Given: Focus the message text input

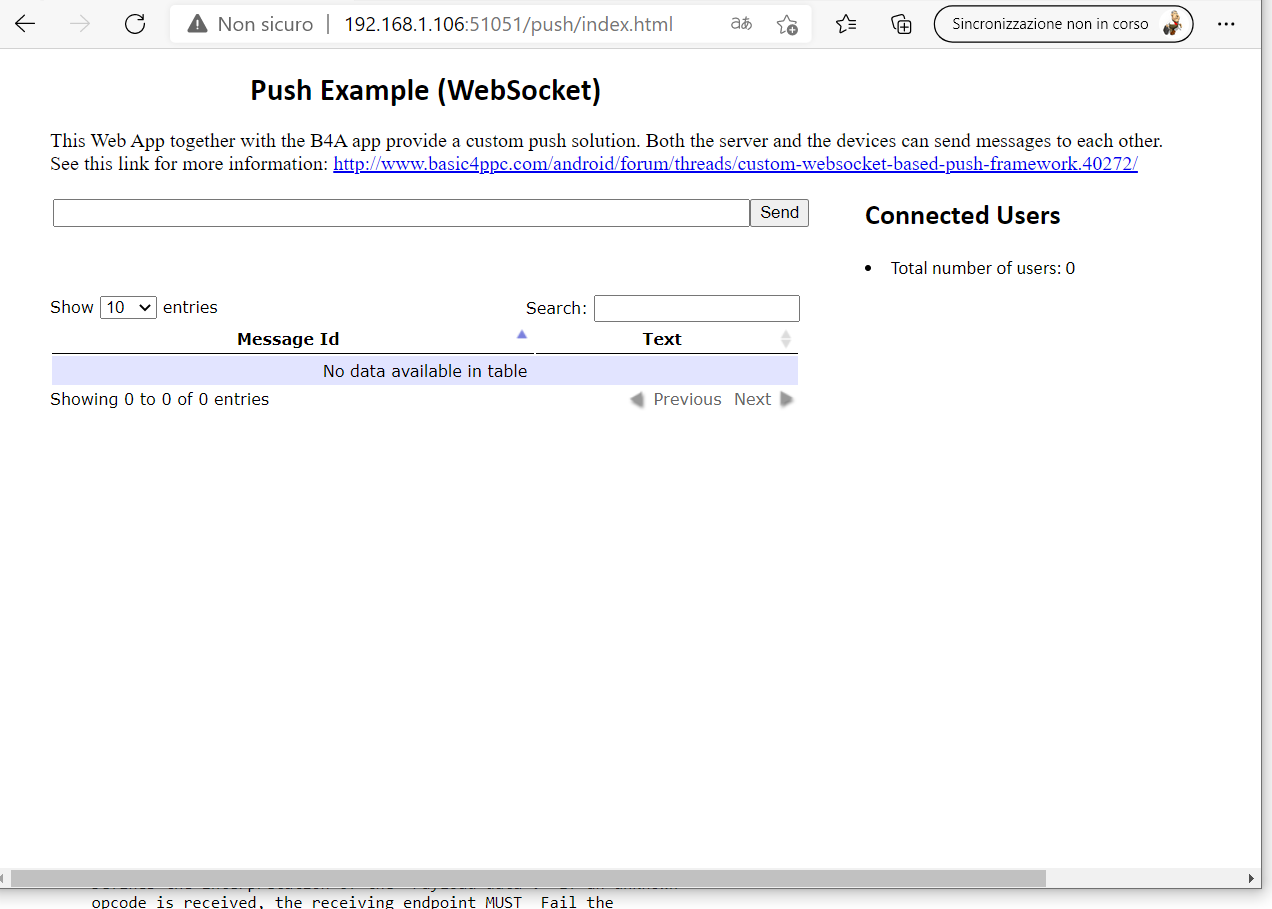Looking at the screenshot, I should click(401, 213).
